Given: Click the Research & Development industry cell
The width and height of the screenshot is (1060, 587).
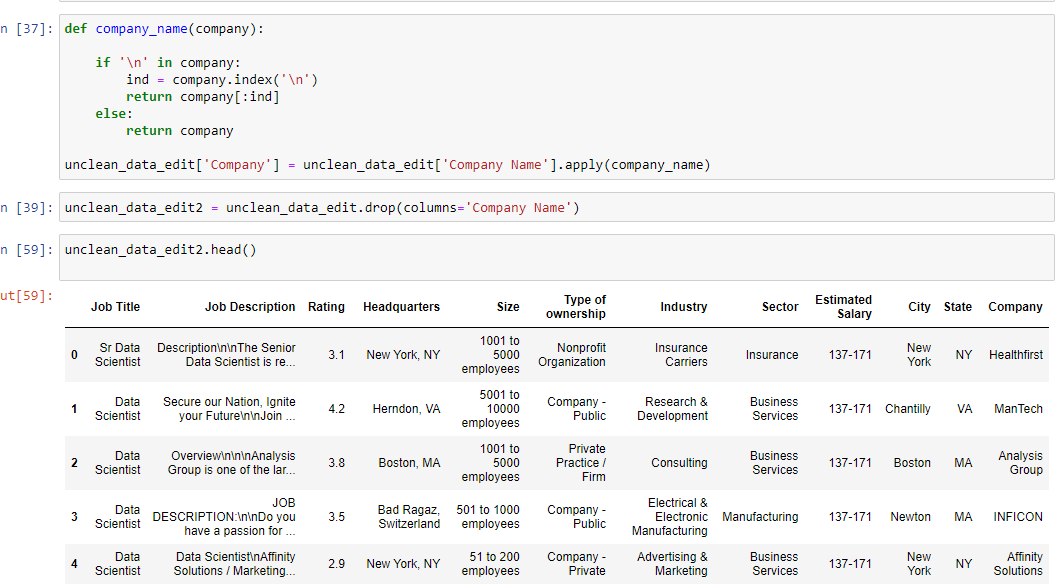Looking at the screenshot, I should click(673, 408).
